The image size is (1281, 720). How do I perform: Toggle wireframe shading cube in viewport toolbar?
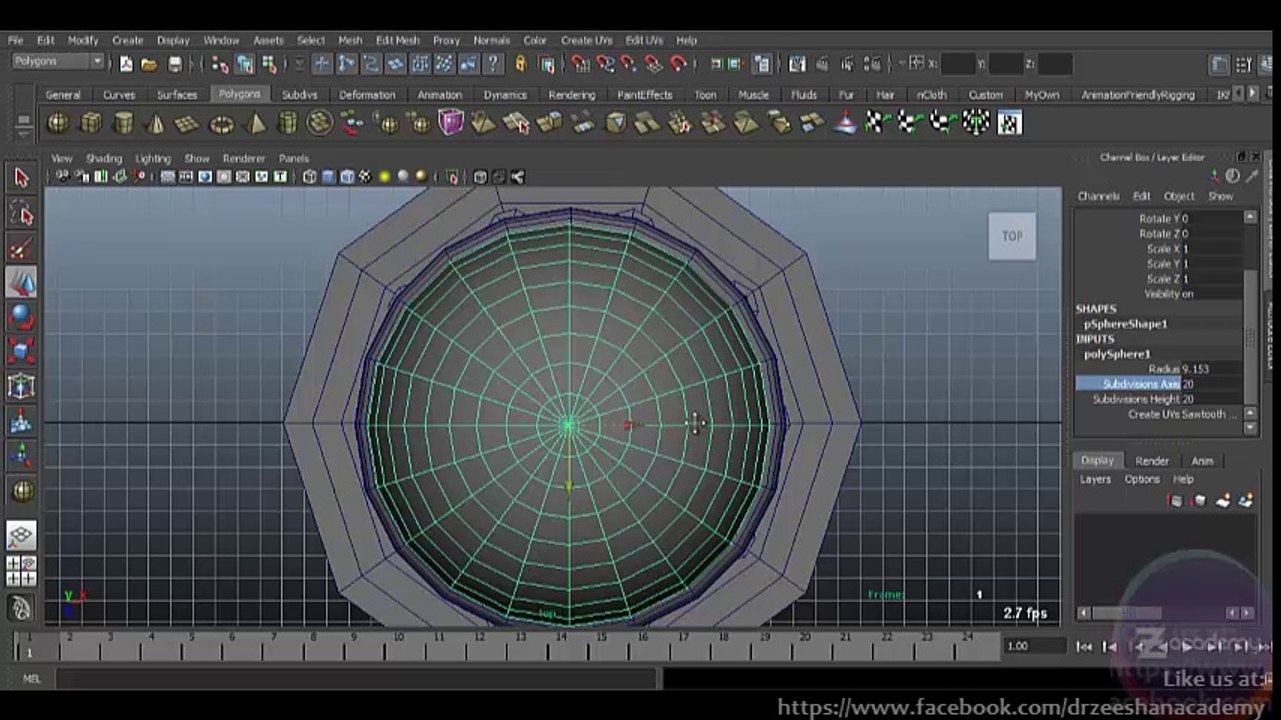point(310,177)
